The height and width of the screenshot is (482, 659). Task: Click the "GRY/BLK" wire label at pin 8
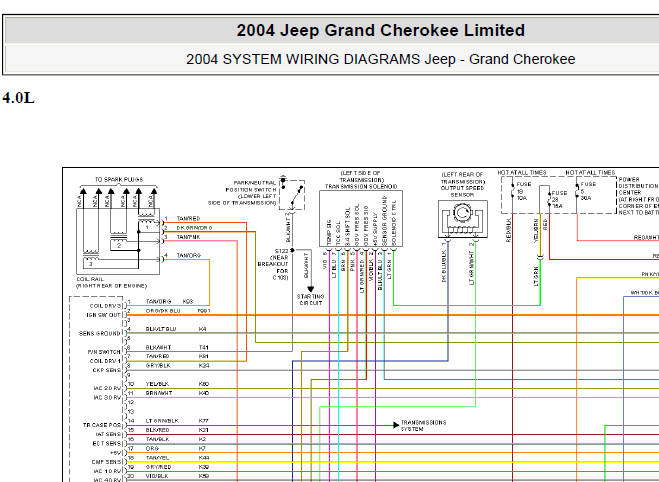158,366
